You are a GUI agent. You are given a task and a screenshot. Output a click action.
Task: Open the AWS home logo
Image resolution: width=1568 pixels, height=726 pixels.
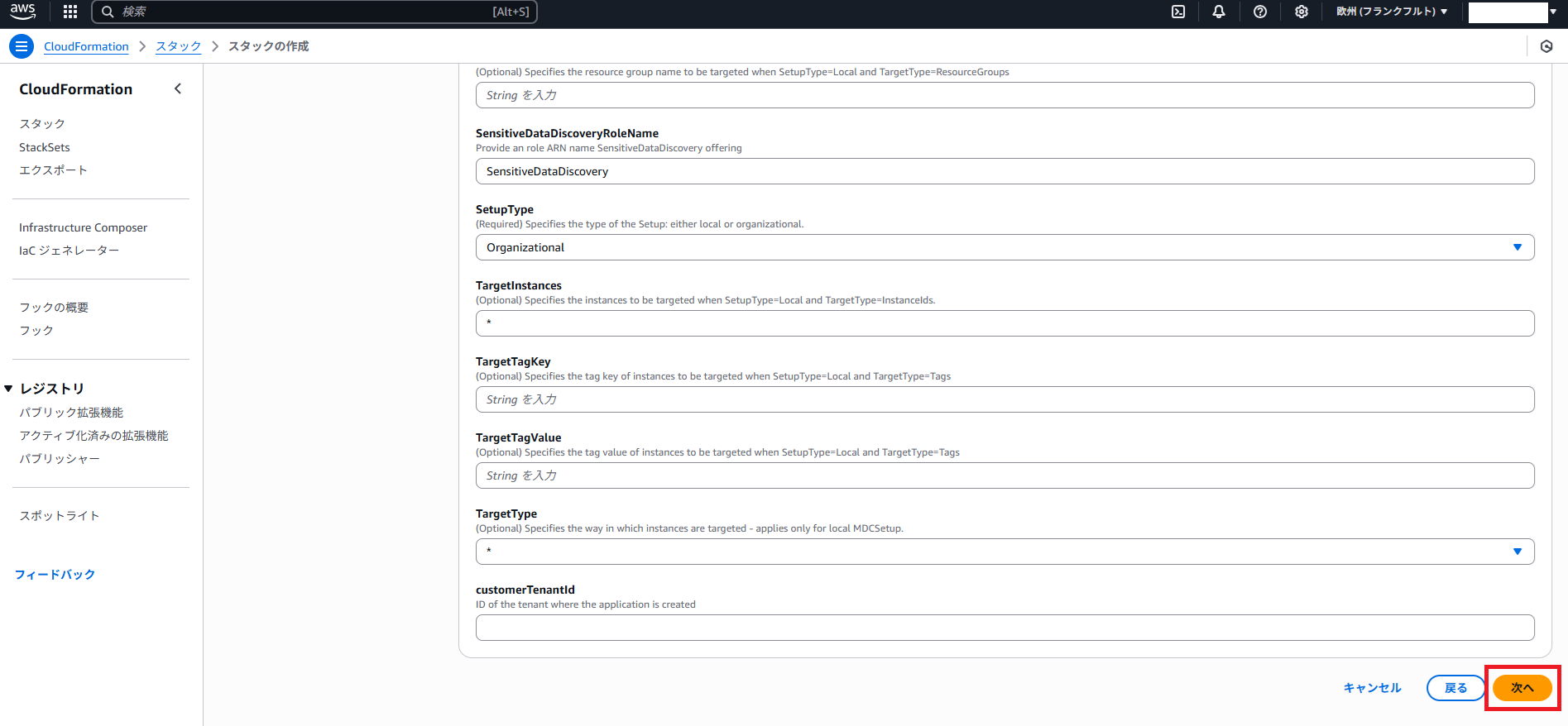(x=23, y=12)
